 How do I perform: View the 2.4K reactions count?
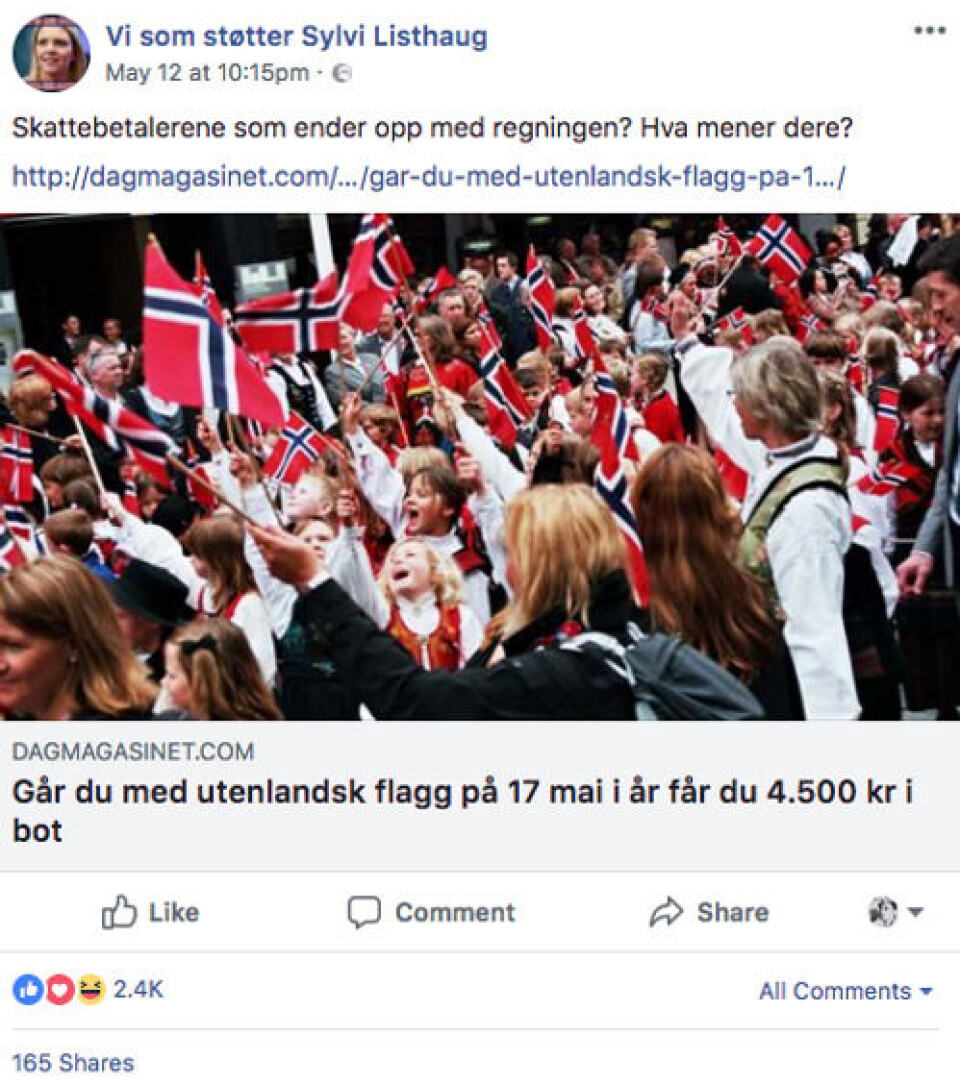pyautogui.click(x=138, y=989)
